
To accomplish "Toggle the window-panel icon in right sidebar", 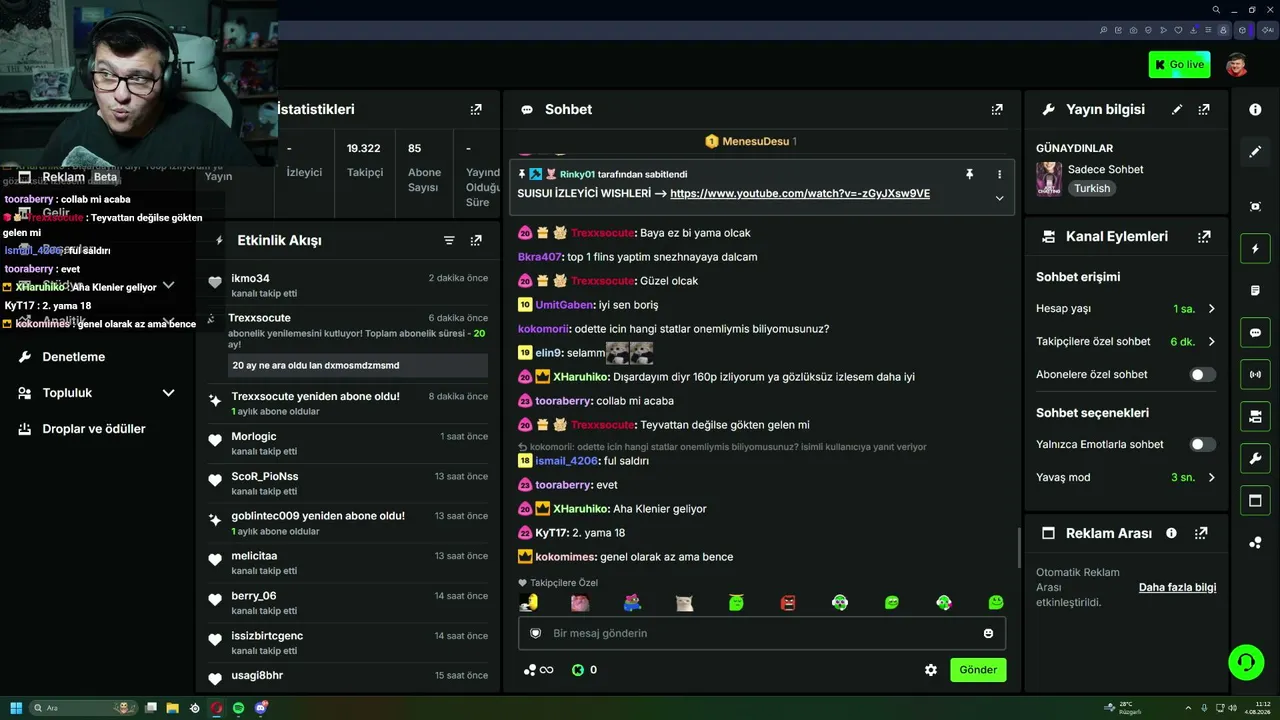I will click(x=1255, y=500).
